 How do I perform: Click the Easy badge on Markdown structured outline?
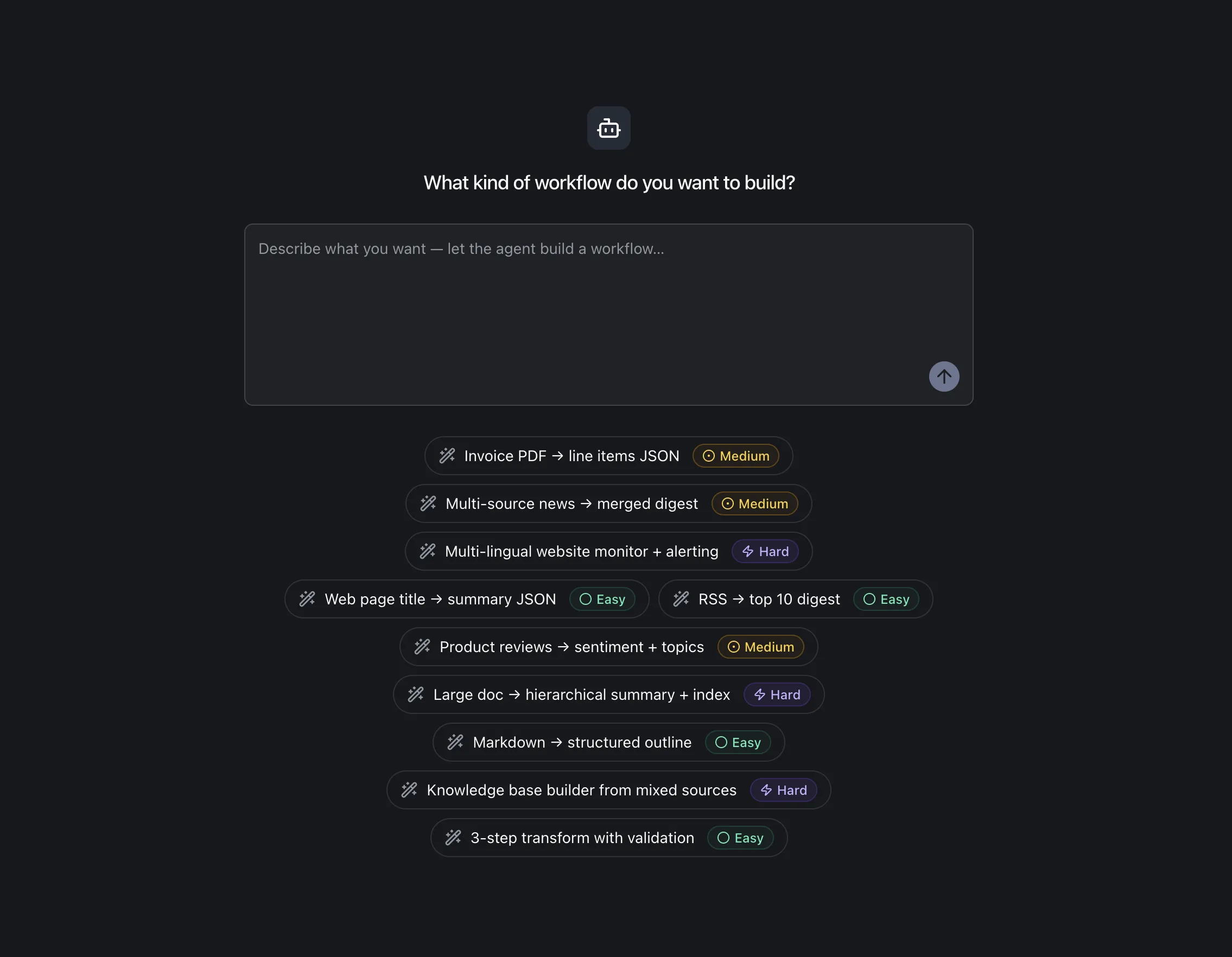(738, 742)
